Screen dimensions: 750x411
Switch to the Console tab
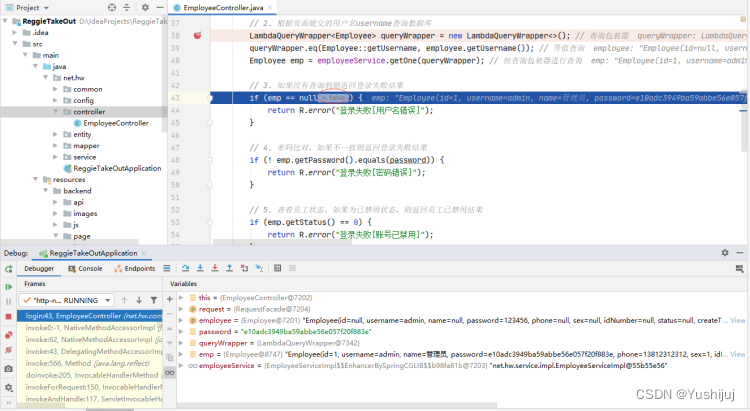85,268
